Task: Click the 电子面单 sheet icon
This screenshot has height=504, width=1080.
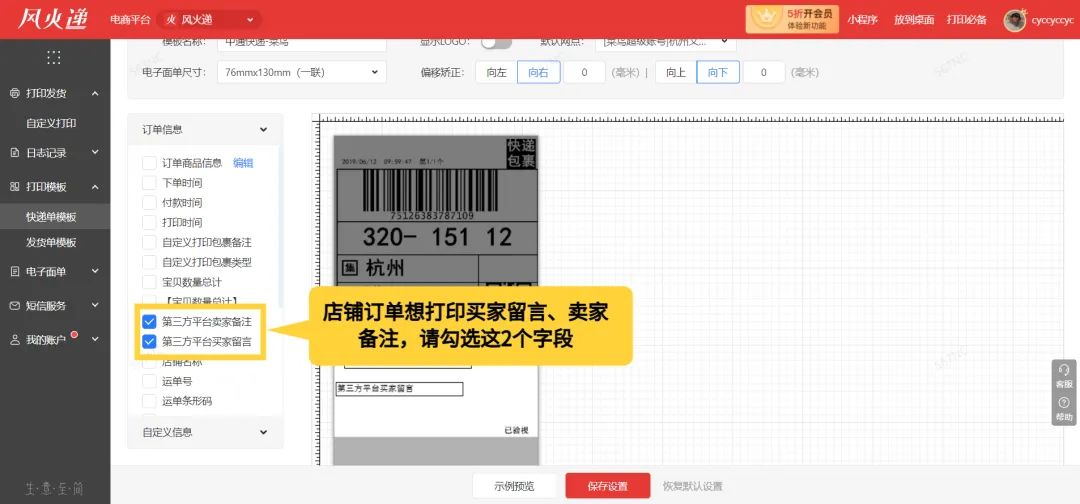Action: click(x=14, y=271)
